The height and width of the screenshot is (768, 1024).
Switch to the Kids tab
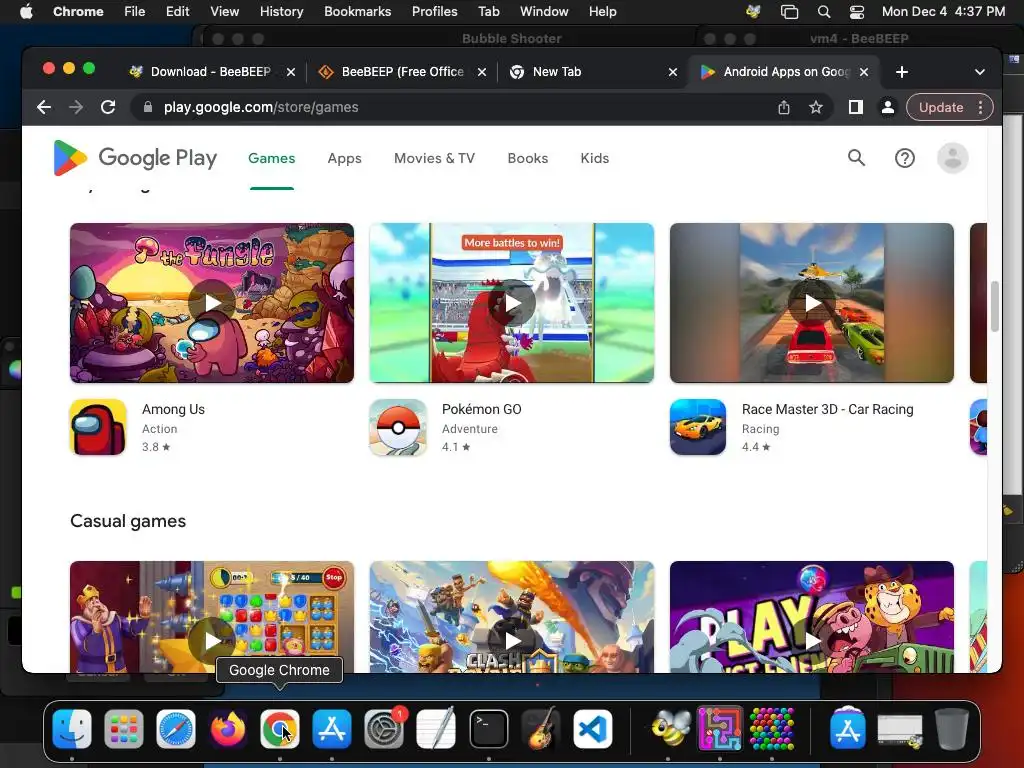click(x=594, y=158)
